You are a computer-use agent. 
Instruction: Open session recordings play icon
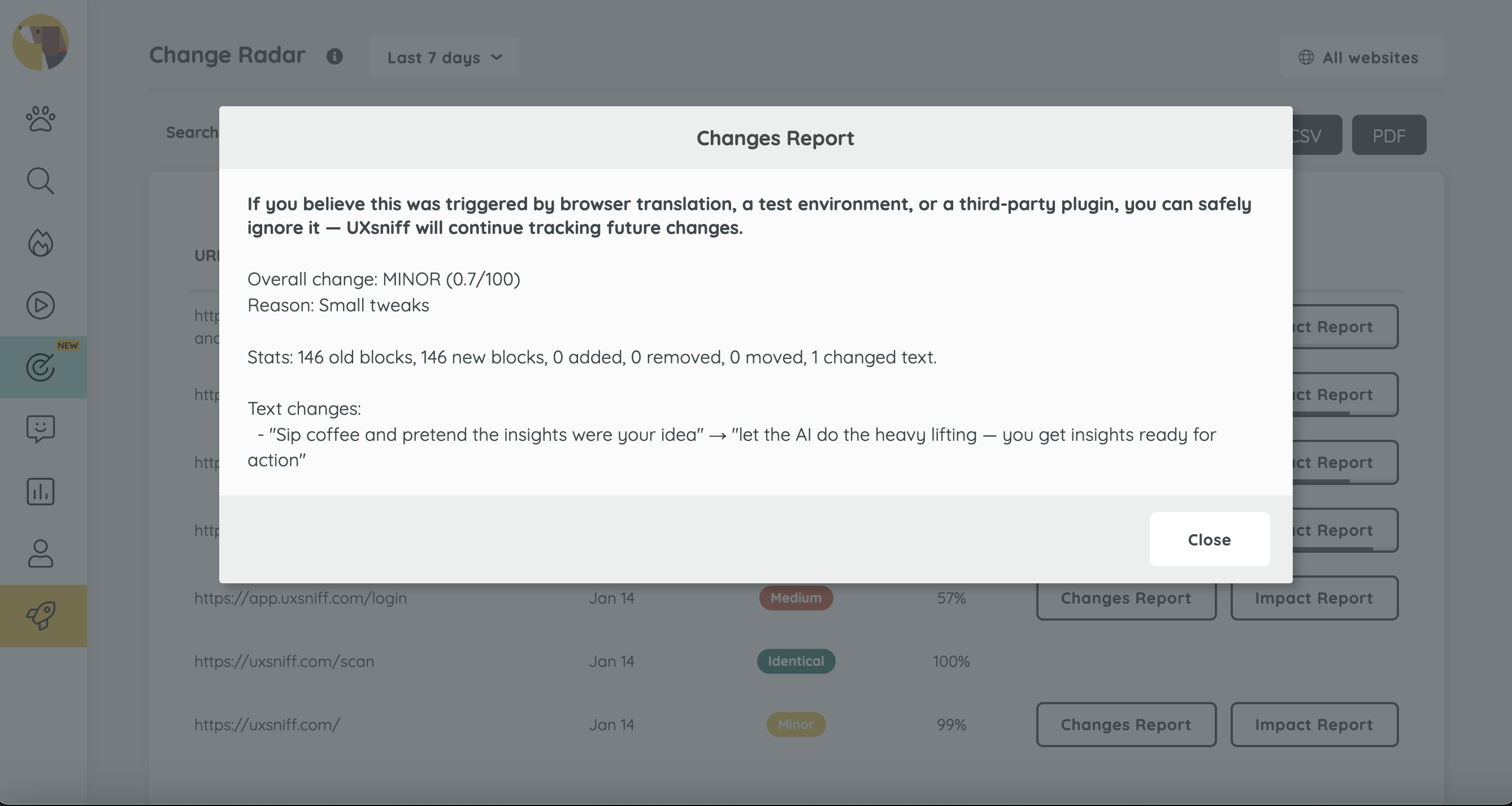click(x=40, y=305)
